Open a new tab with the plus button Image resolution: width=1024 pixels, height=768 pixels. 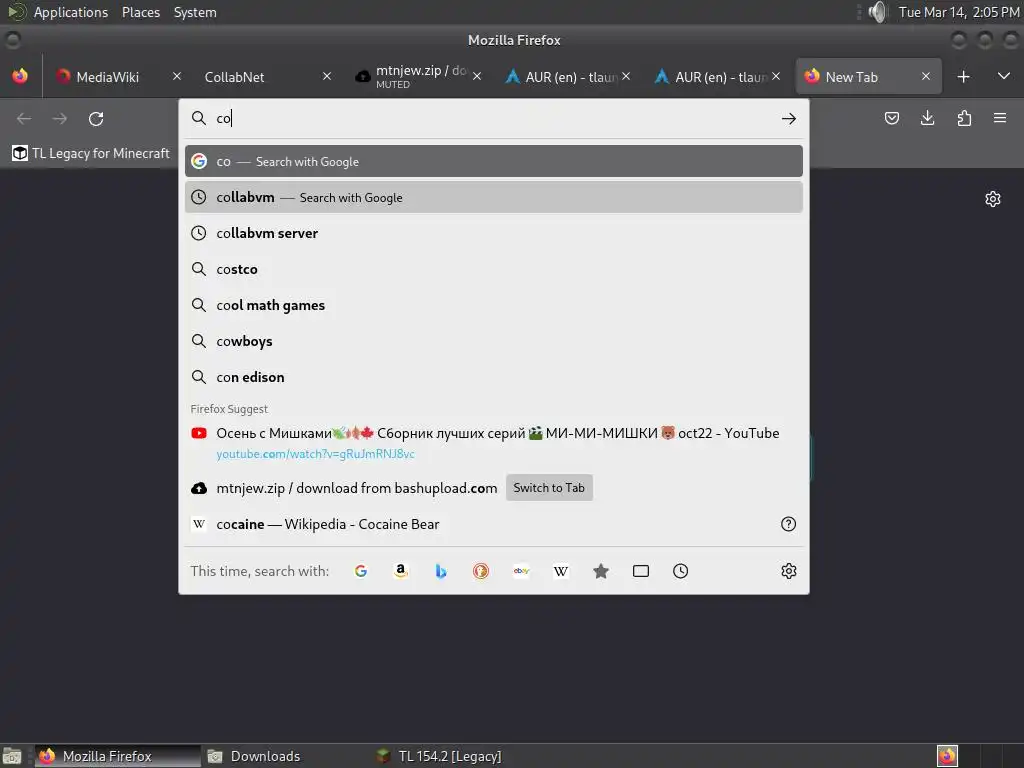(x=963, y=76)
